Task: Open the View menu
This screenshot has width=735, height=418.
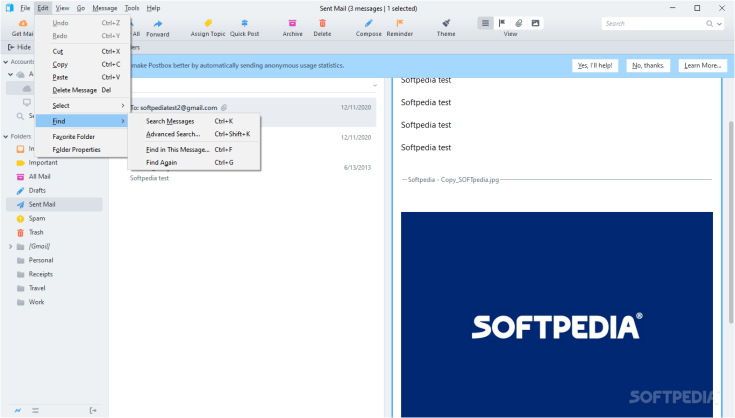Action: click(x=62, y=8)
